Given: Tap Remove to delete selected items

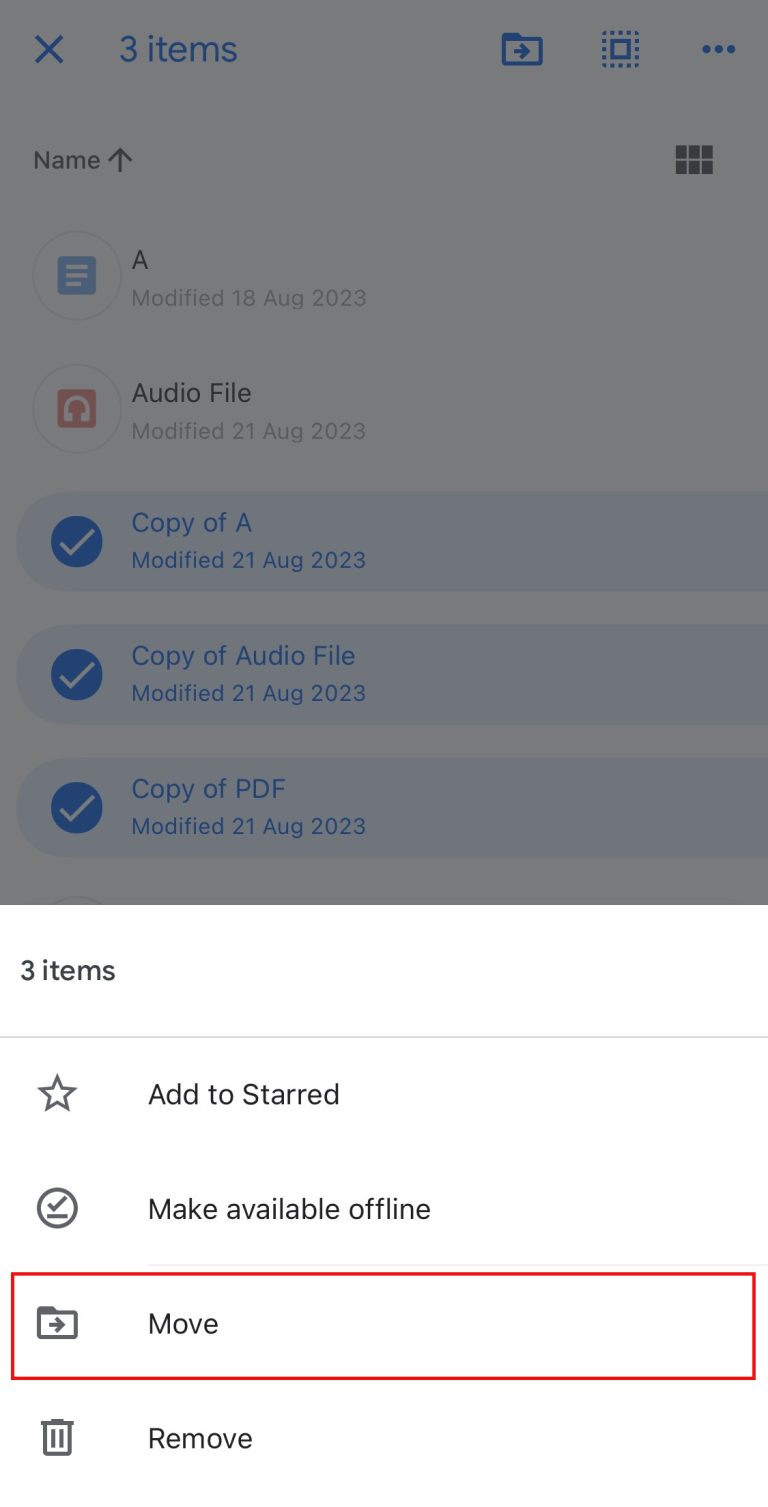Looking at the screenshot, I should pos(200,1438).
